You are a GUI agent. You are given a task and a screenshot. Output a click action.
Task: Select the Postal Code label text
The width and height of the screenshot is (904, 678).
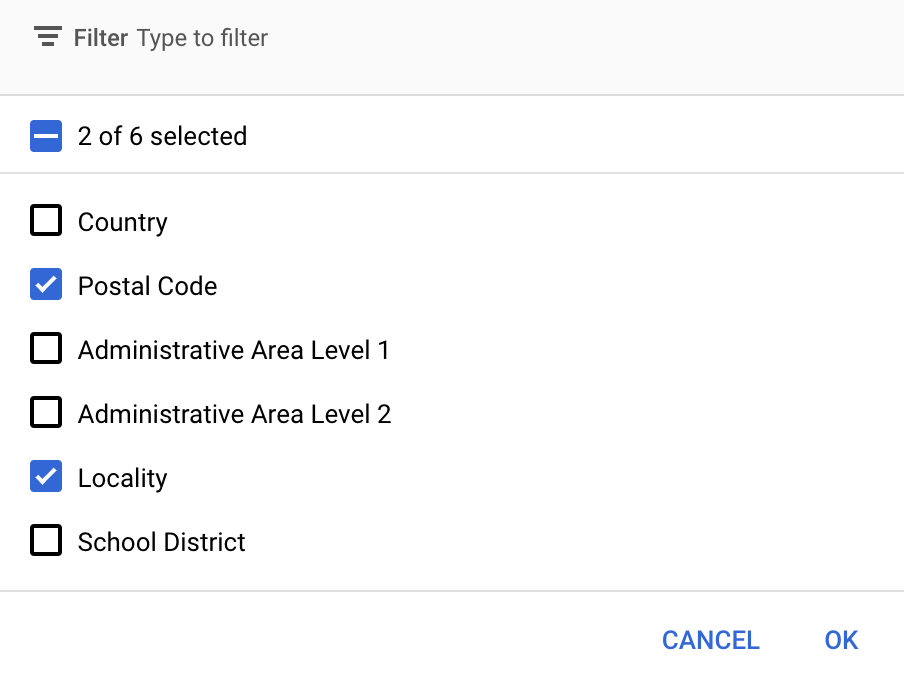[x=147, y=285]
